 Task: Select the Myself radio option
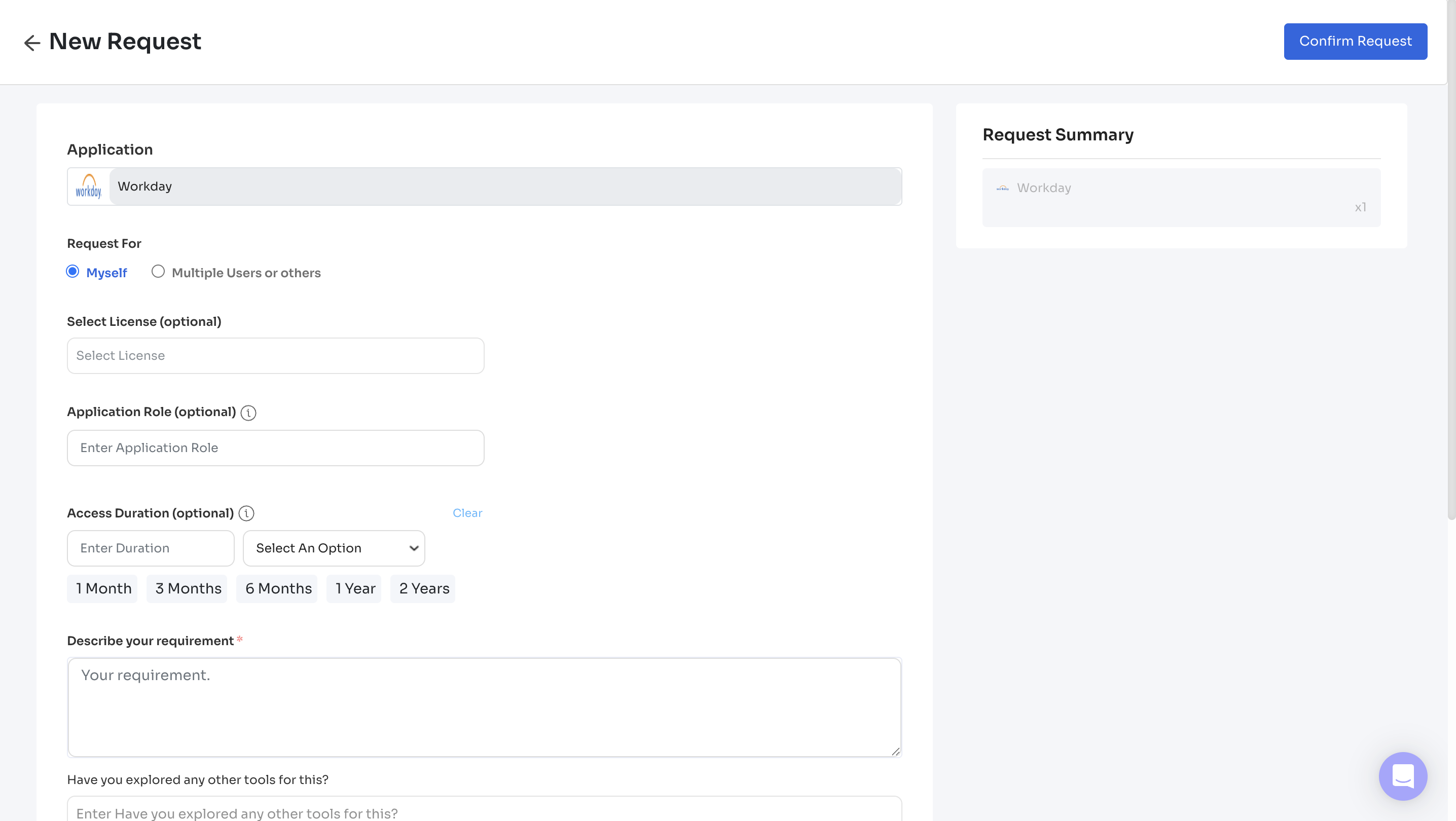pyautogui.click(x=72, y=272)
